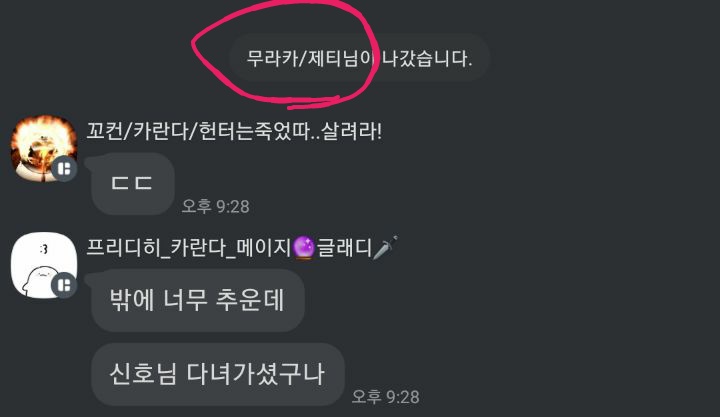Select the 밖에 너무 추운데 message bubble
The height and width of the screenshot is (417, 720).
197,300
